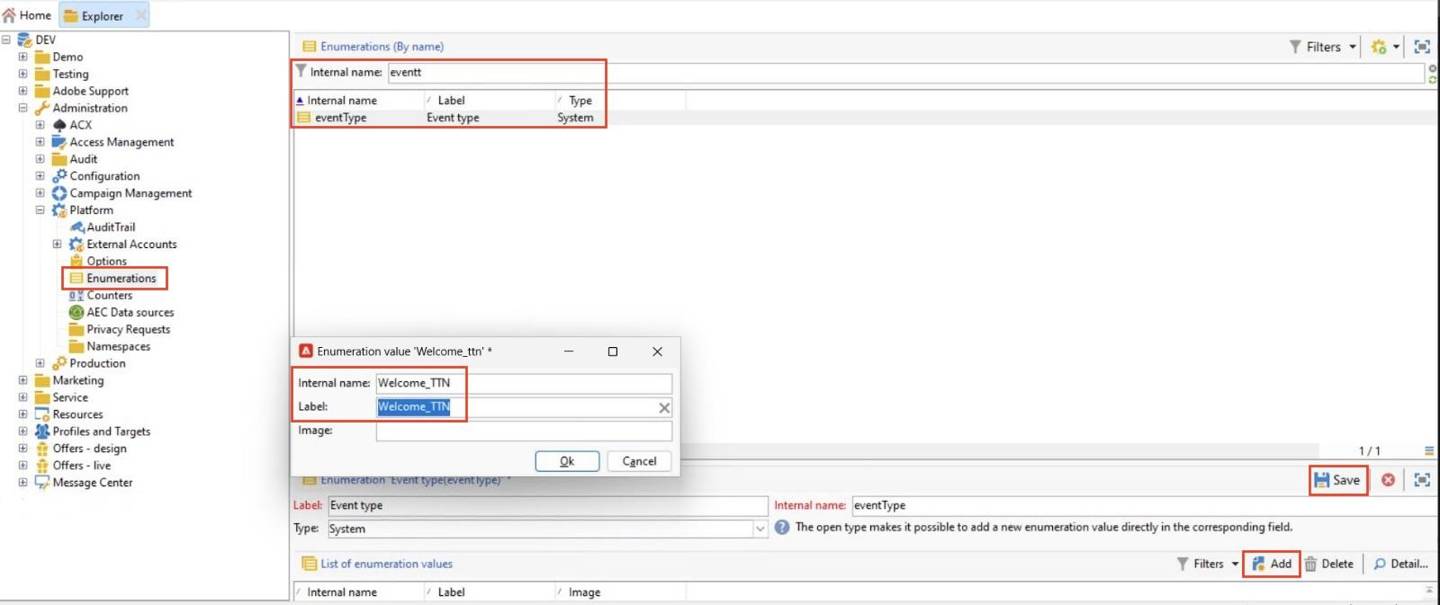
Task: Open the enumeration Type dropdown
Action: click(760, 528)
